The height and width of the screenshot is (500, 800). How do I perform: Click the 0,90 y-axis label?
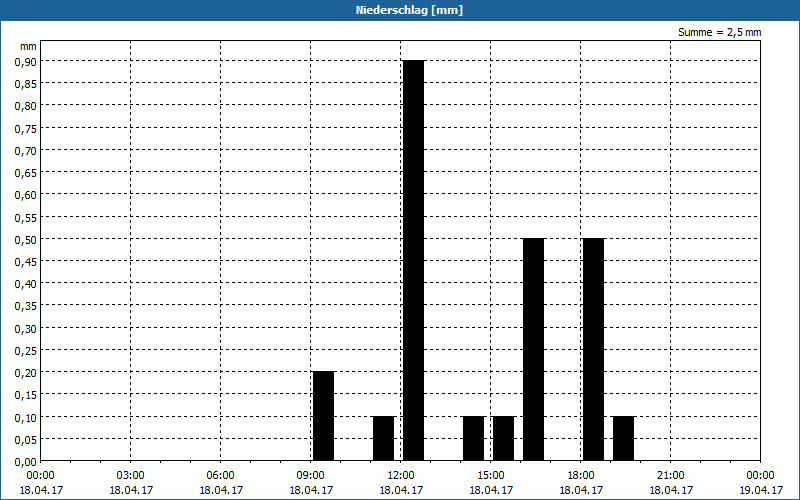[x=26, y=61]
